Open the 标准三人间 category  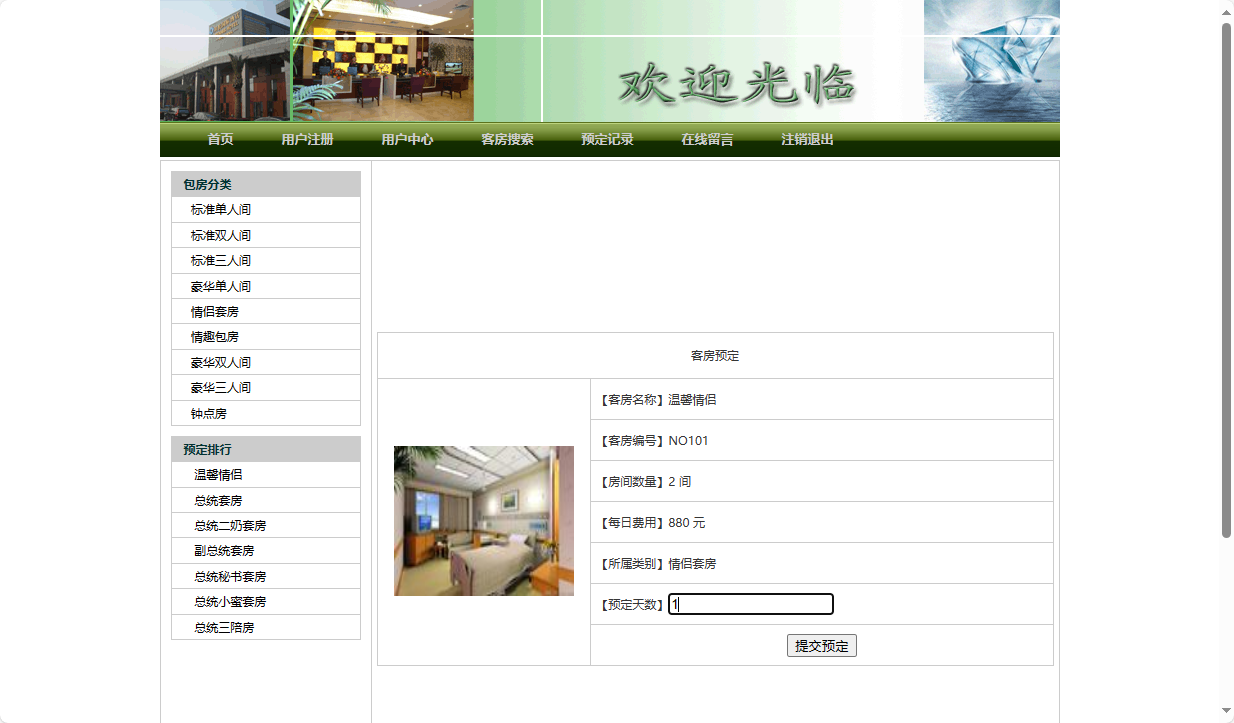pos(219,260)
